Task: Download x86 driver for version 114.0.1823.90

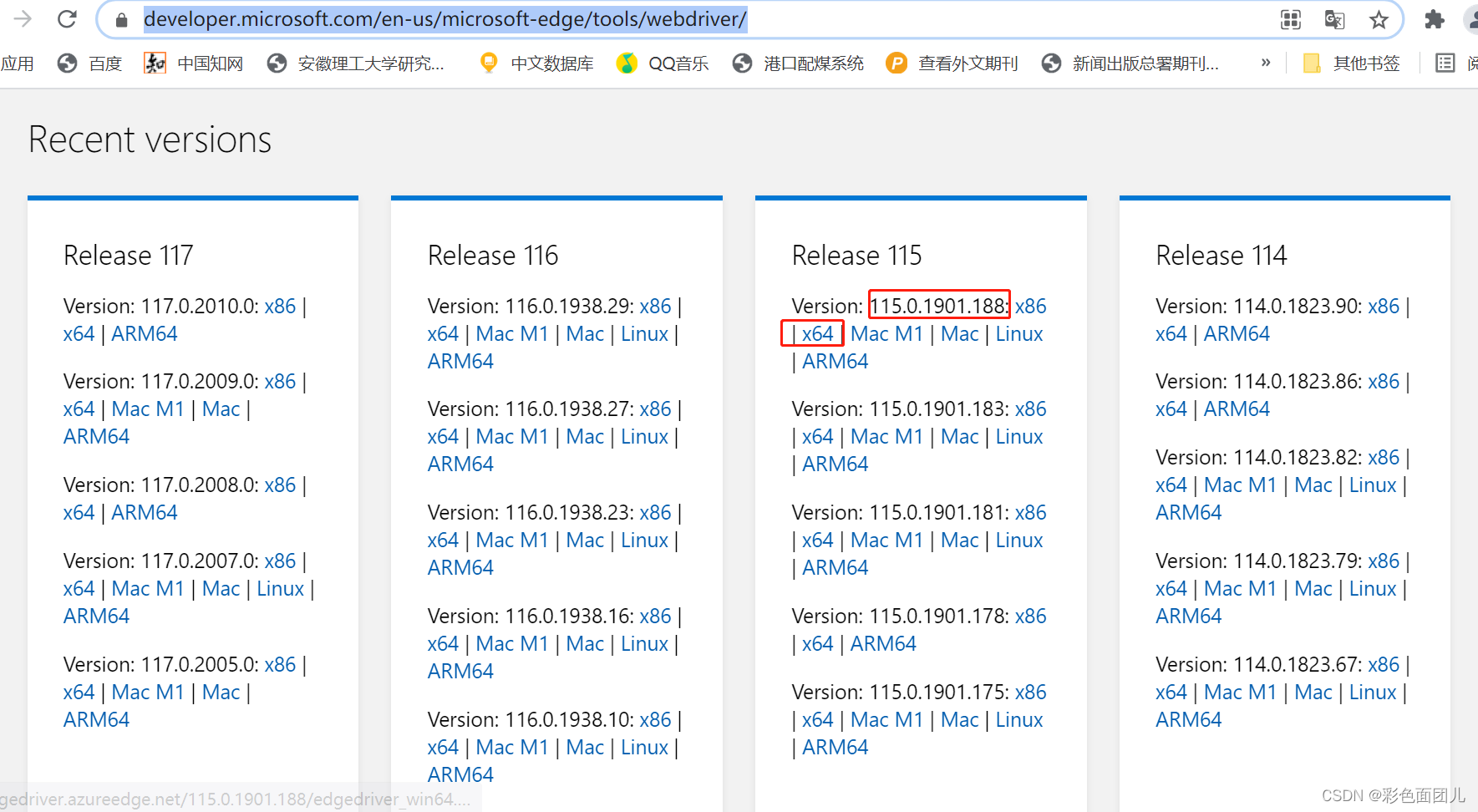Action: pos(1384,307)
